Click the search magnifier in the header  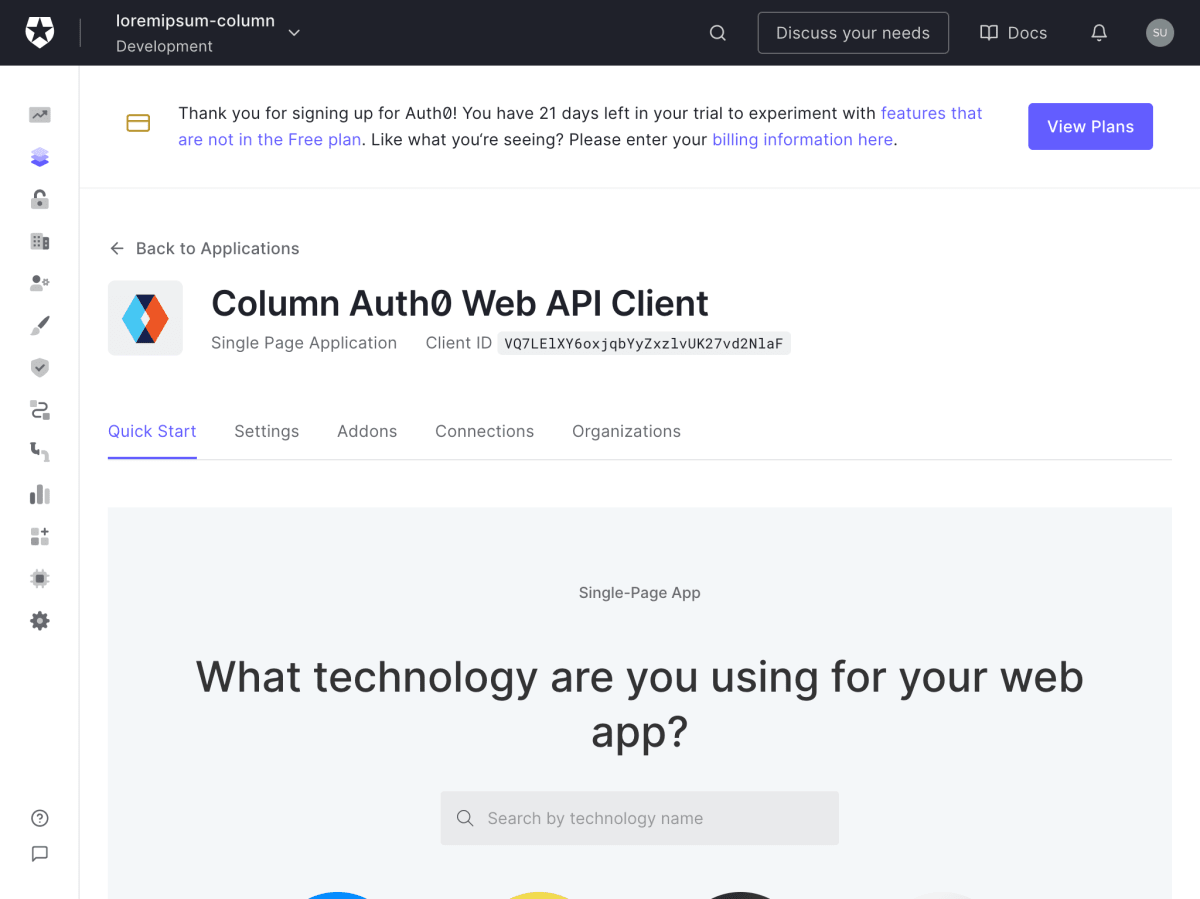[717, 33]
